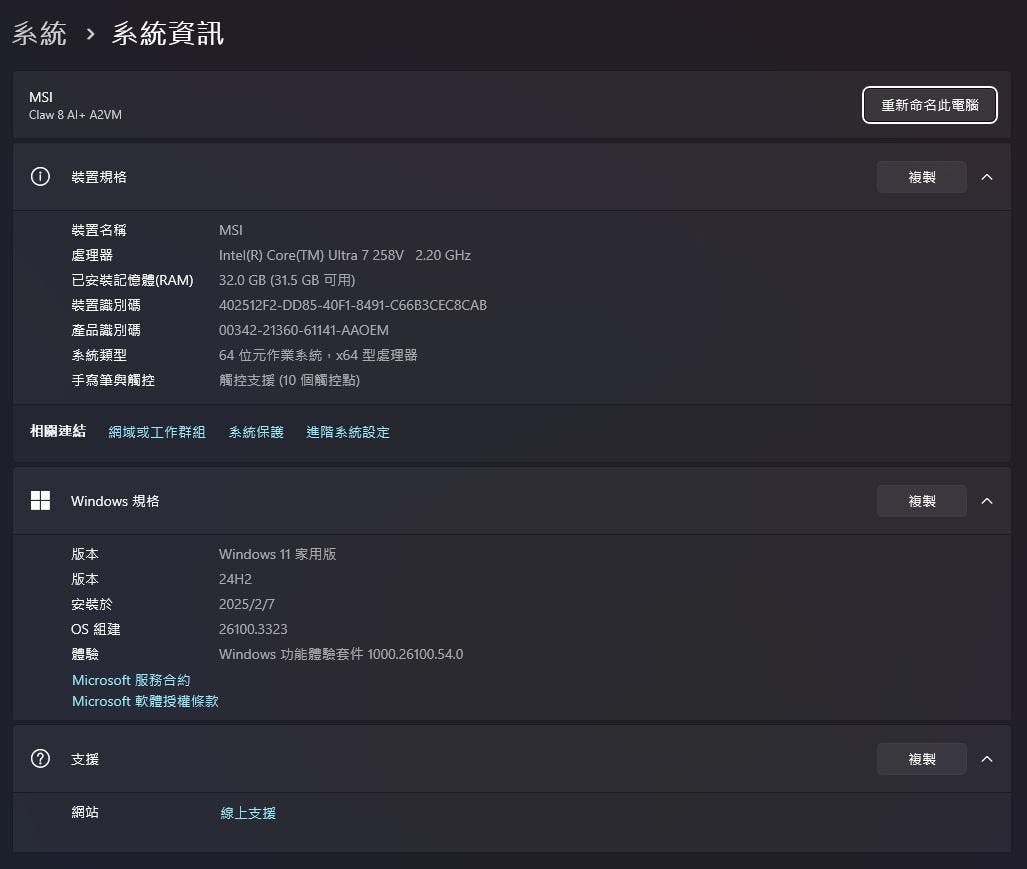Viewport: 1027px width, 869px height.
Task: Open the Microsoft 服務合約 link
Action: click(131, 680)
